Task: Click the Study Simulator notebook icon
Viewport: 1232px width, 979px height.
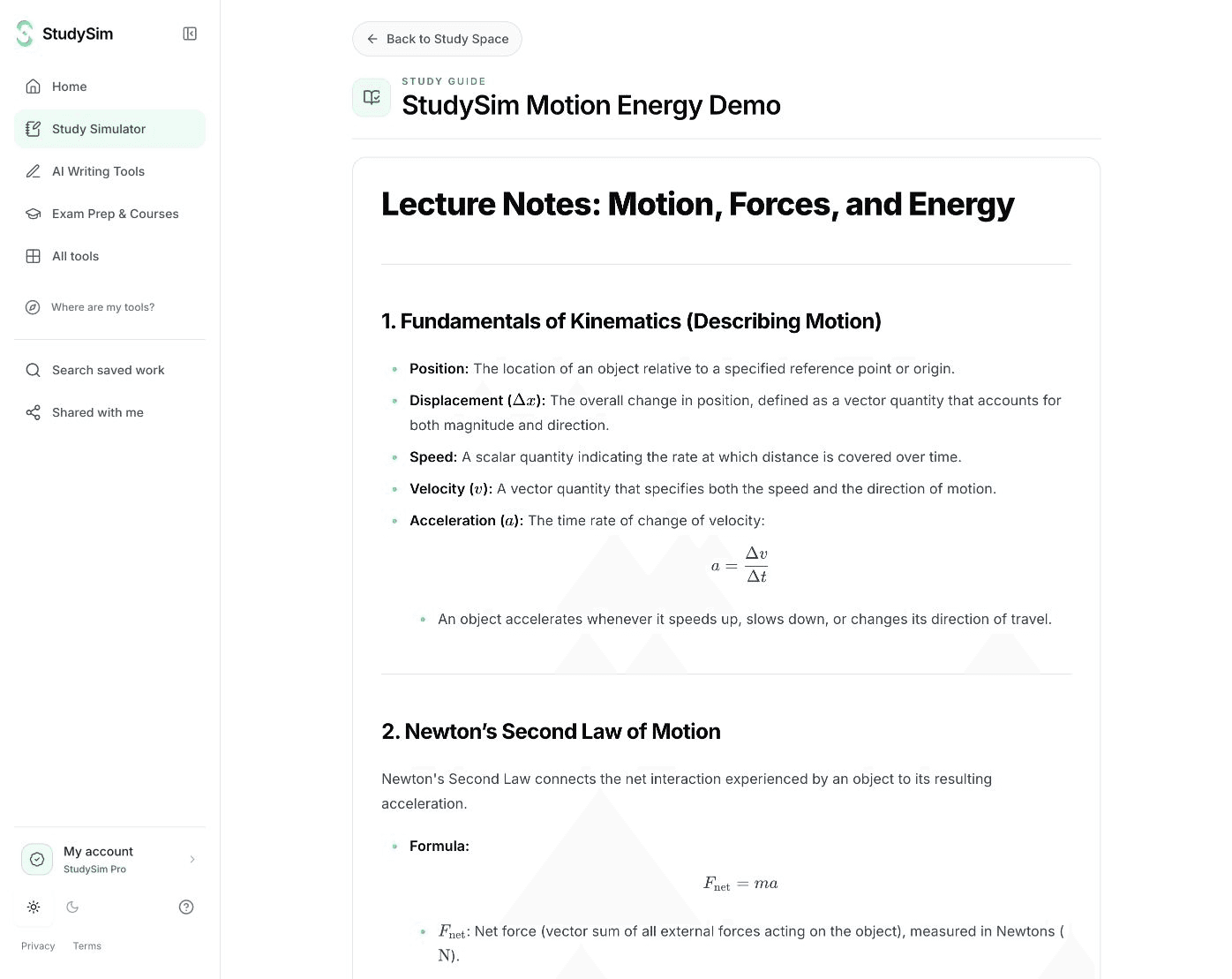Action: click(x=34, y=129)
